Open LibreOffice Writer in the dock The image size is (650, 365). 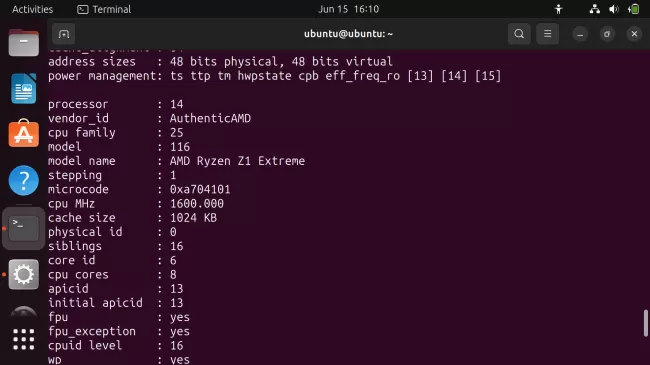point(24,88)
